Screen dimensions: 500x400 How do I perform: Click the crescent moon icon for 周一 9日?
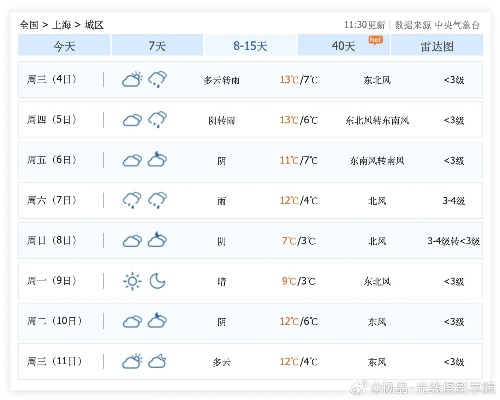[x=157, y=281]
